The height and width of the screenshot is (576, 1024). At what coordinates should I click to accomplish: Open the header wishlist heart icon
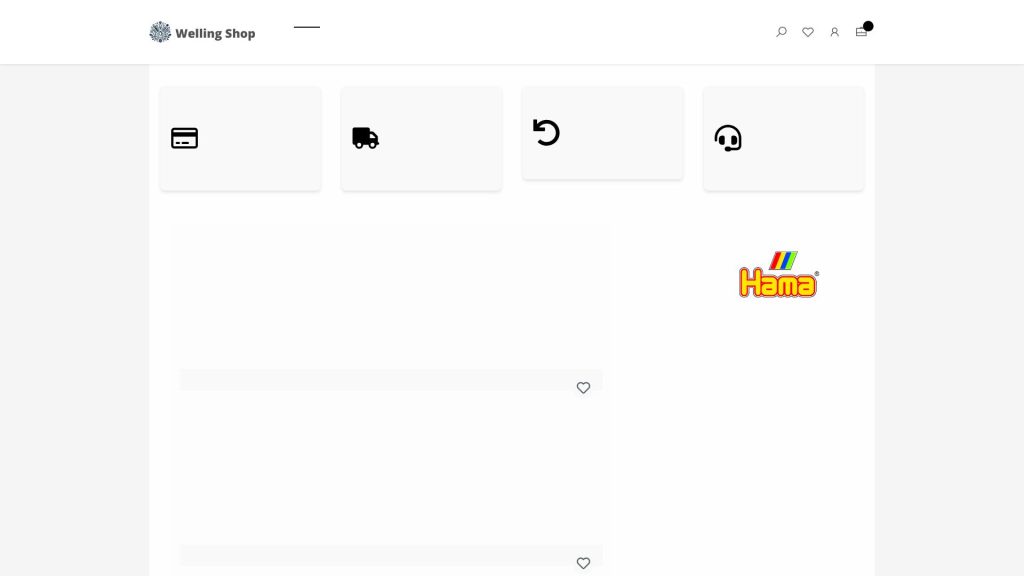808,32
